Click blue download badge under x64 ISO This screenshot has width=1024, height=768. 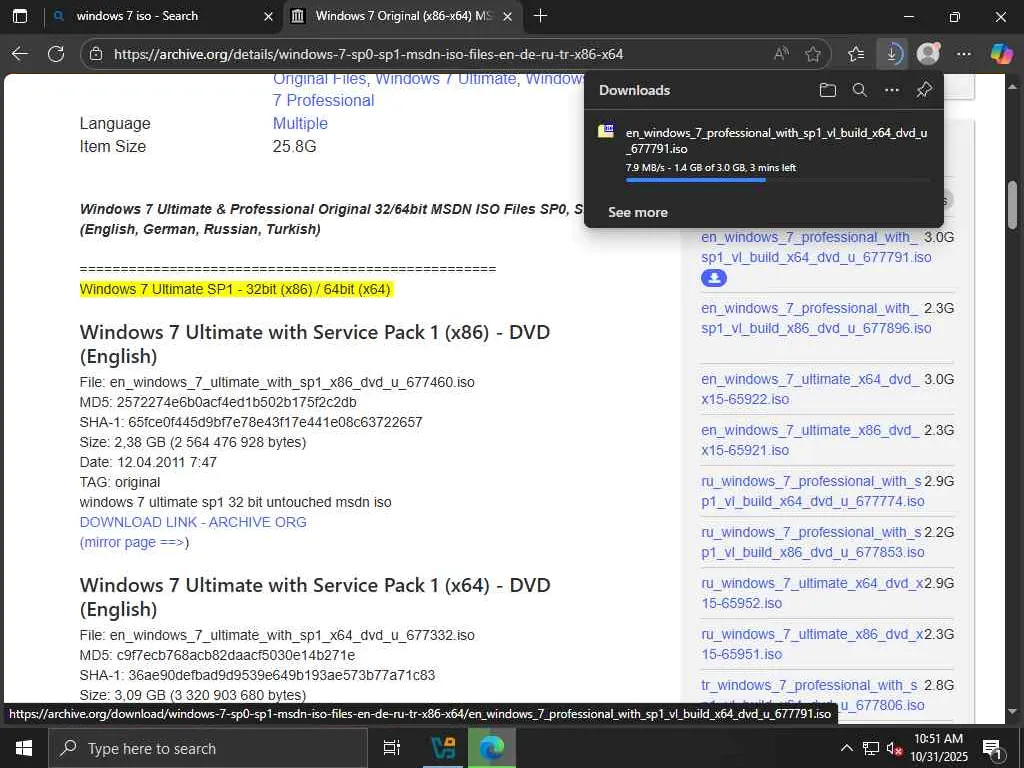click(x=714, y=278)
